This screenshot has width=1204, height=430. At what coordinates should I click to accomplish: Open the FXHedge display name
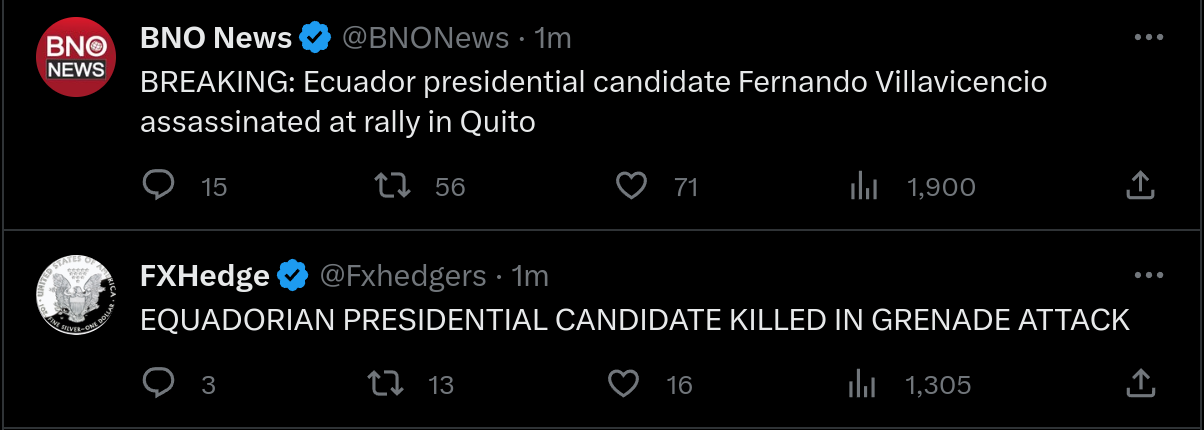205,275
